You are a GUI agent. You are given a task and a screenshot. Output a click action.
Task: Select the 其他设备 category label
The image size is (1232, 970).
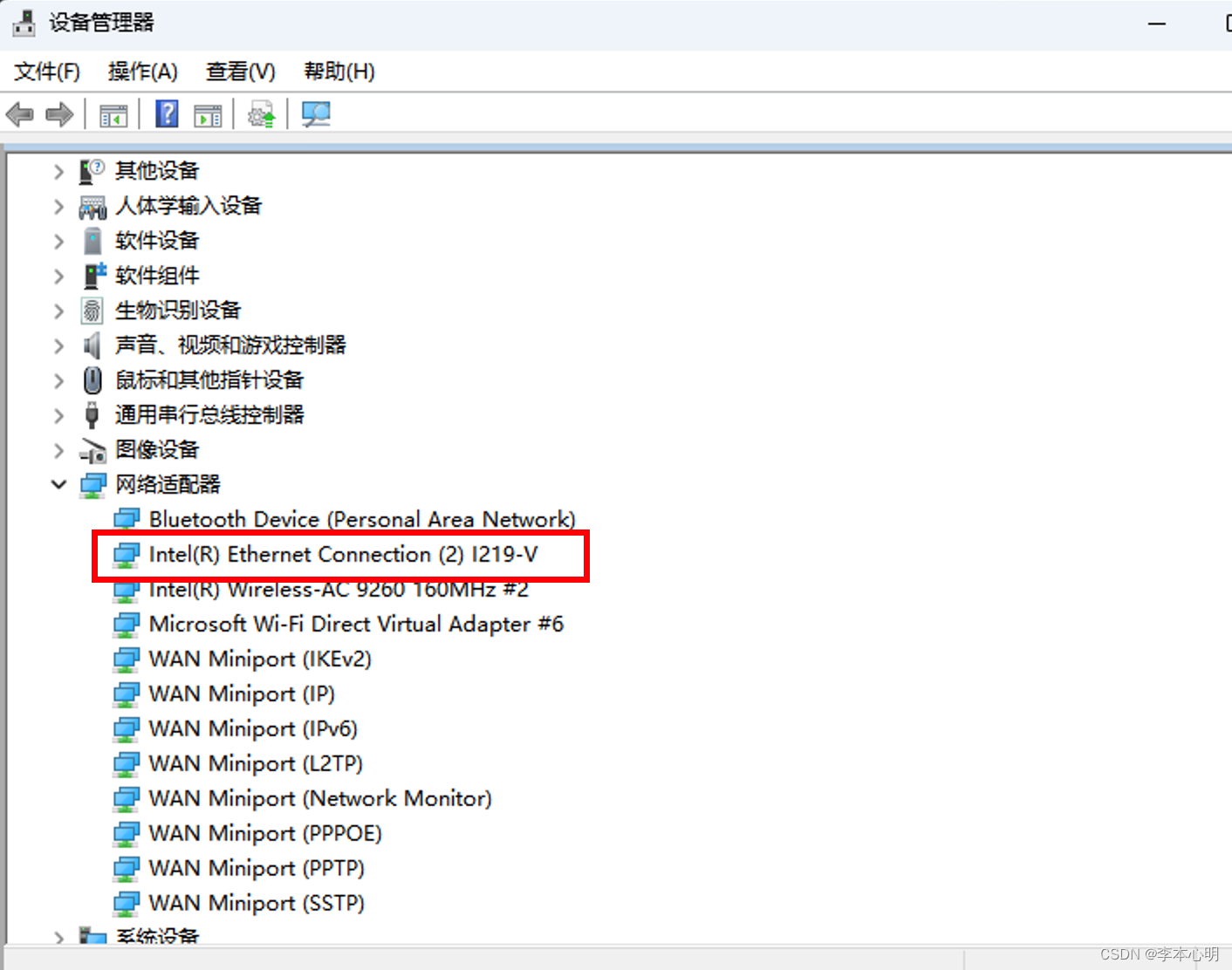point(157,171)
